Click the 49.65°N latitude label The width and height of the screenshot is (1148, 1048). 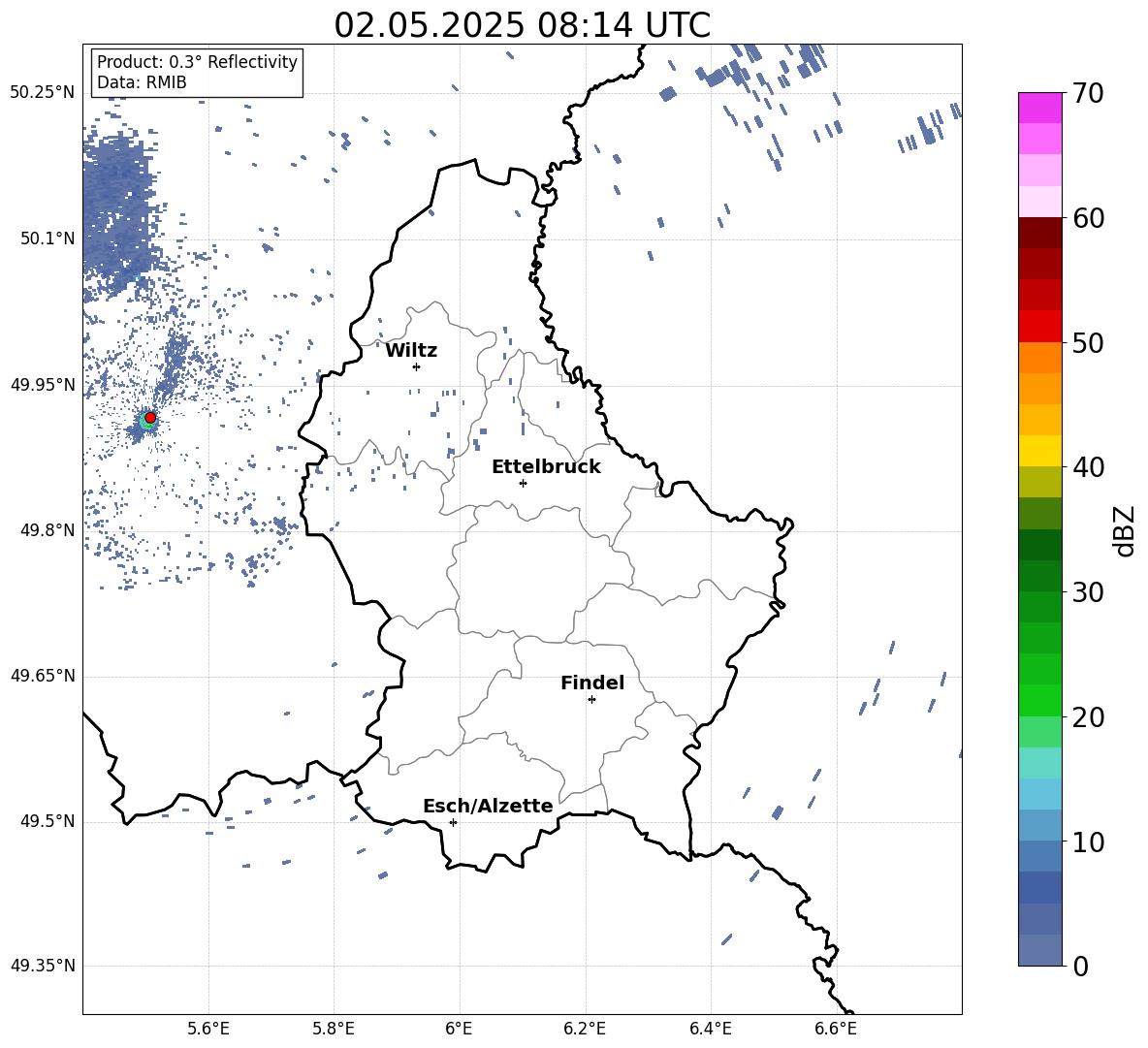point(43,675)
